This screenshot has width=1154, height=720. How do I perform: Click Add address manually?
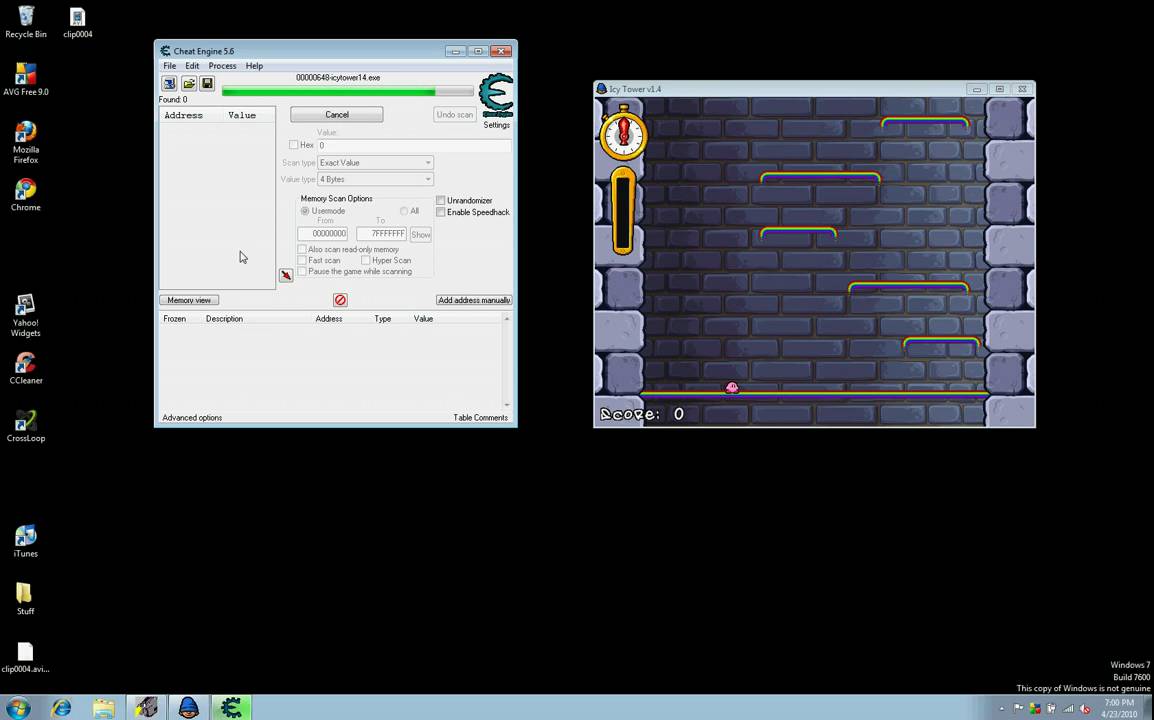473,300
